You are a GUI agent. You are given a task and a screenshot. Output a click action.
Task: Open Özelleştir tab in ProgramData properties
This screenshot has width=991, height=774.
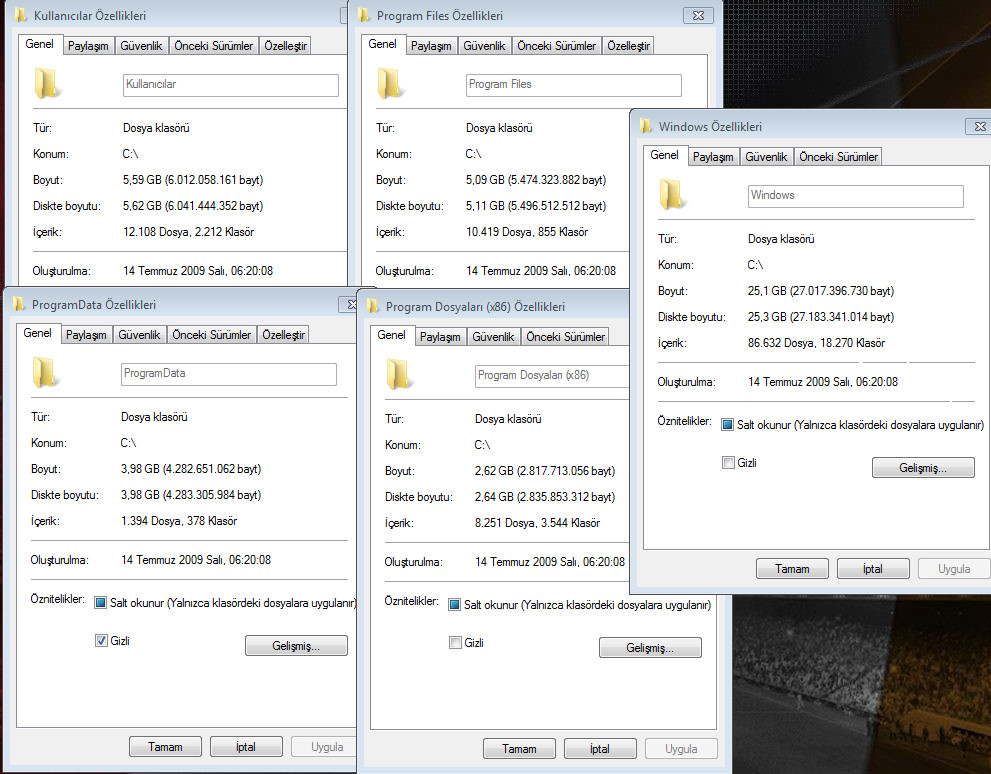click(284, 336)
